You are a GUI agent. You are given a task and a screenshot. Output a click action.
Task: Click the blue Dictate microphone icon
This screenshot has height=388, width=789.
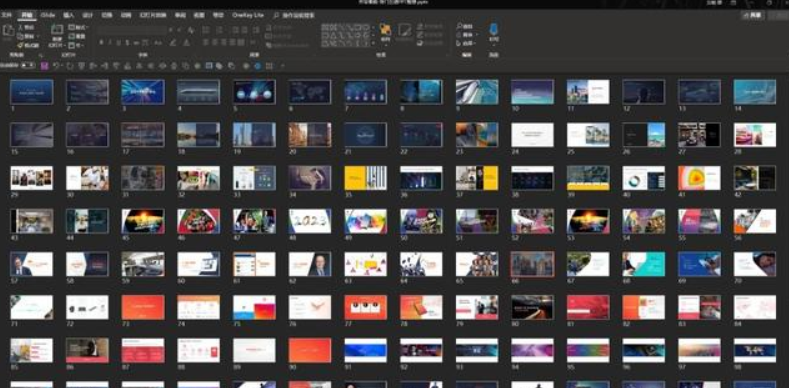pyautogui.click(x=494, y=28)
